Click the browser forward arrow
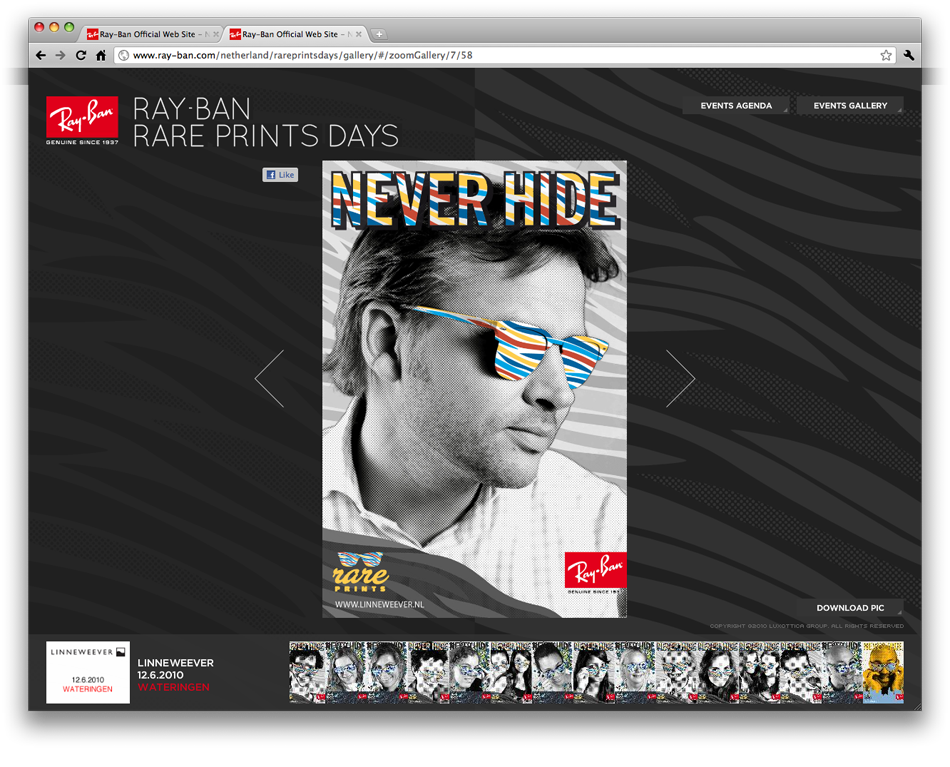 pyautogui.click(x=61, y=55)
